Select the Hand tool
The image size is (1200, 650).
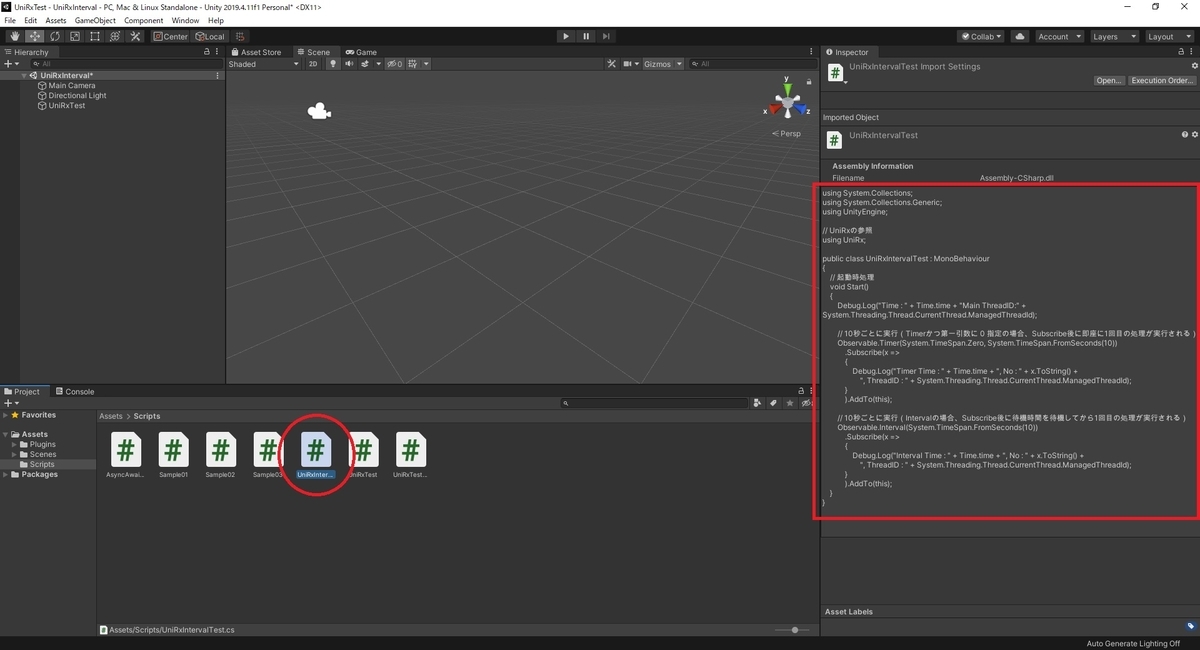(15, 36)
